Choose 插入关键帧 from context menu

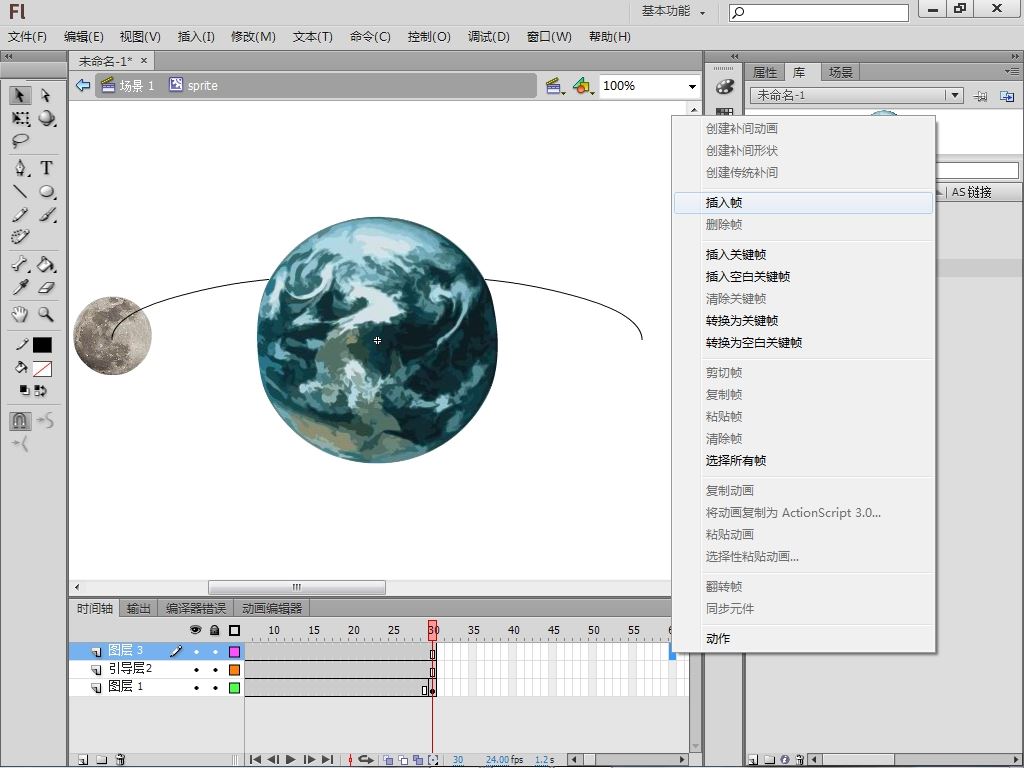tap(803, 255)
